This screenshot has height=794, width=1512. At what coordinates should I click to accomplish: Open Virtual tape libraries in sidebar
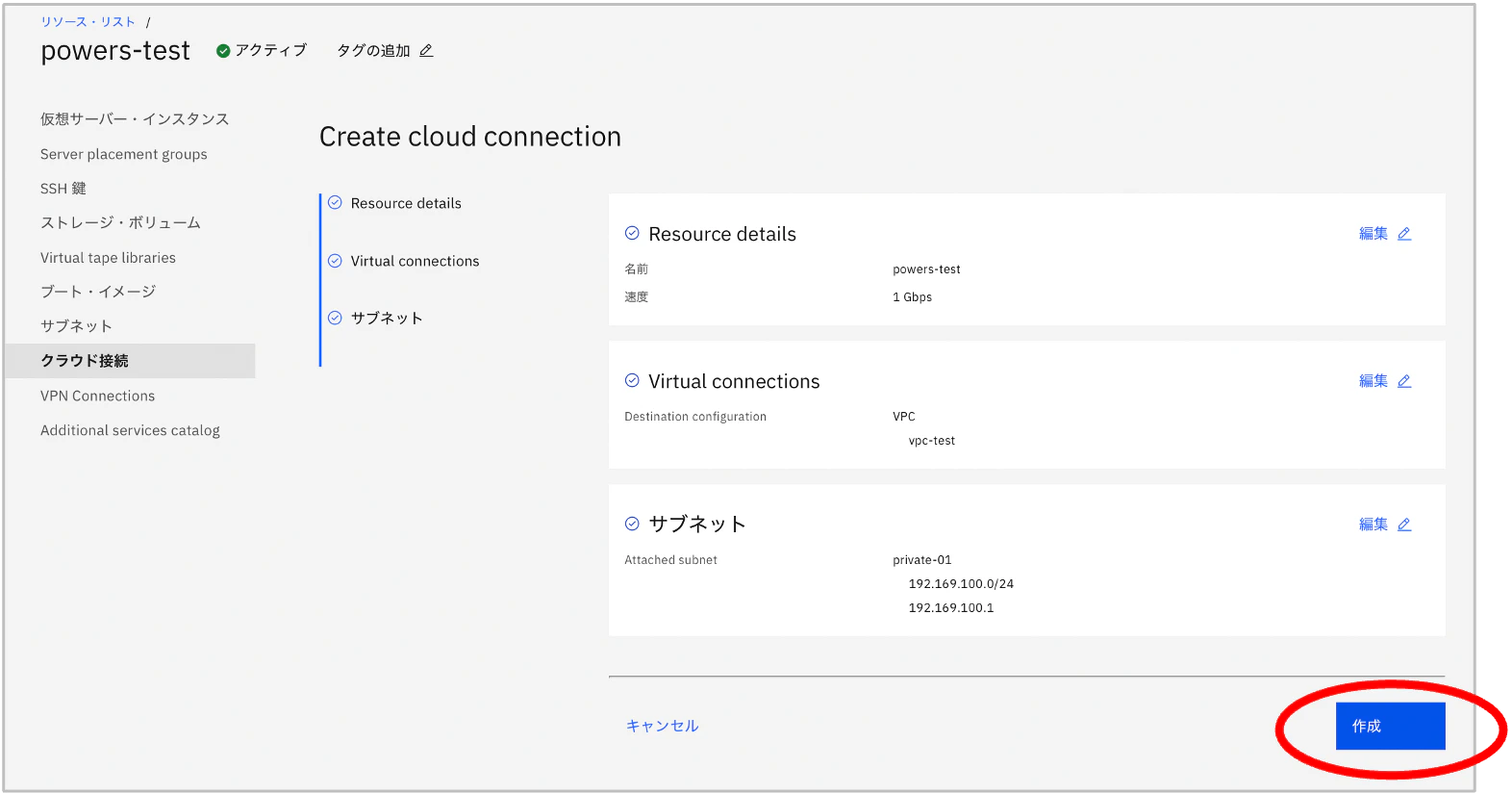tap(108, 258)
